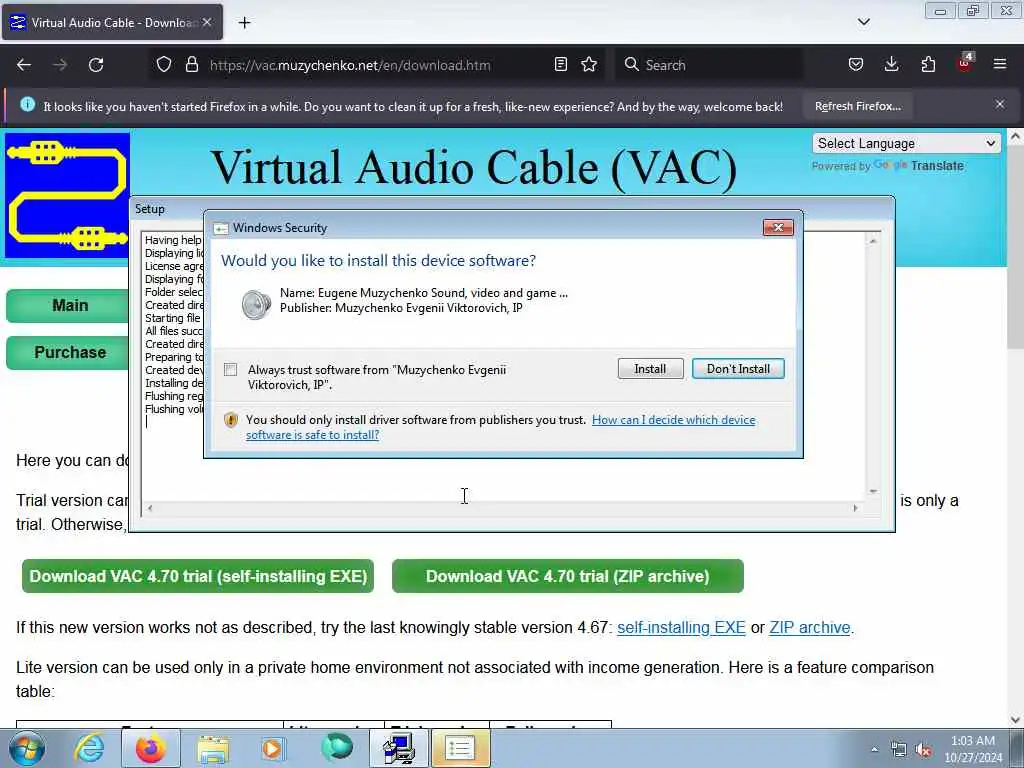Open the Purchase navigation button
The image size is (1024, 768).
click(69, 353)
